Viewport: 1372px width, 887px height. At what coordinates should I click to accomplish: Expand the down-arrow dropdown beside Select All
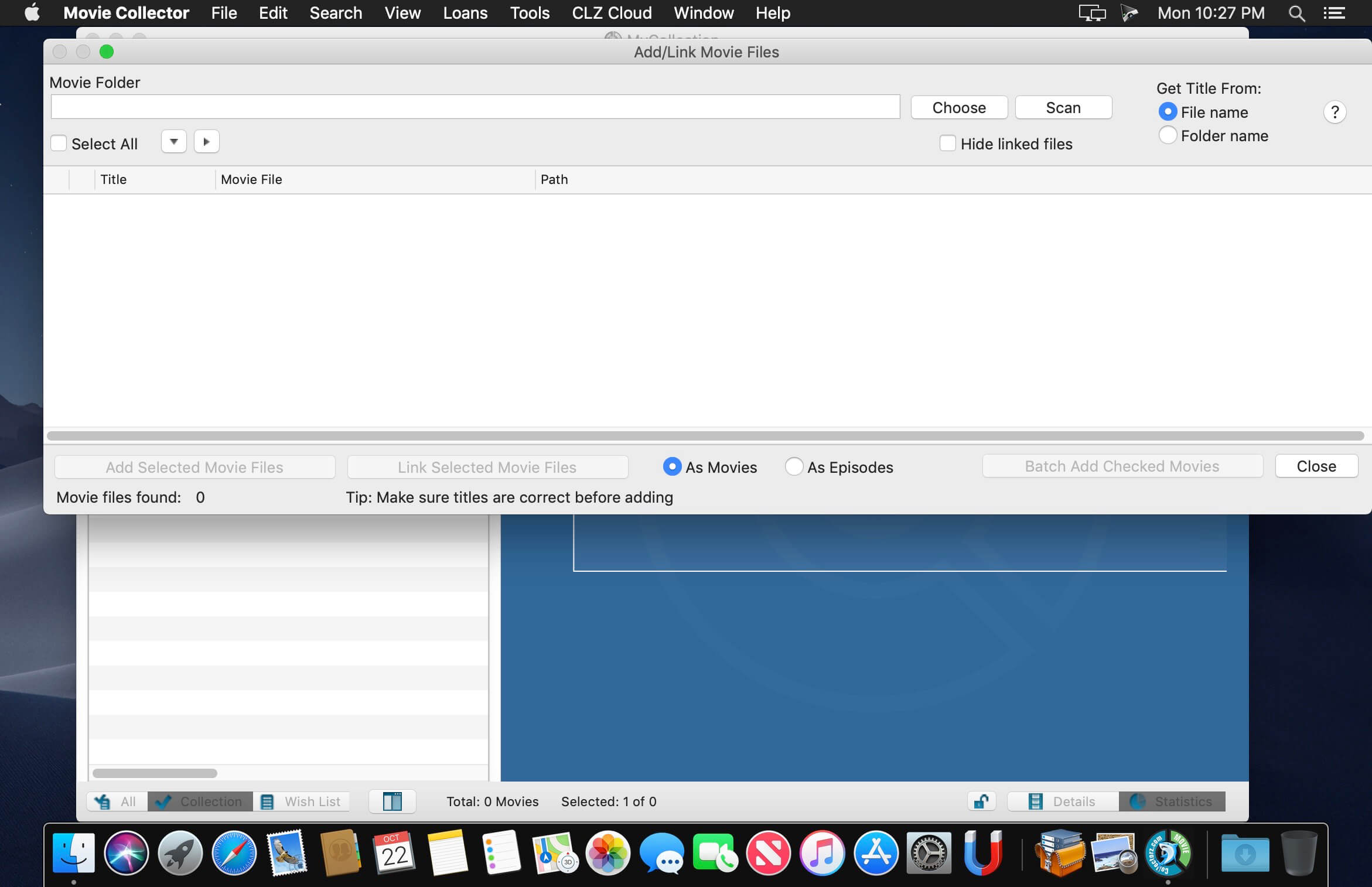(173, 142)
